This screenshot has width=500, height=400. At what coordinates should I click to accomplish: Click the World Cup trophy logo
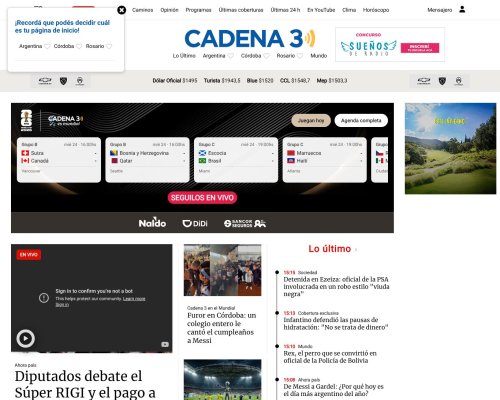pos(27,120)
